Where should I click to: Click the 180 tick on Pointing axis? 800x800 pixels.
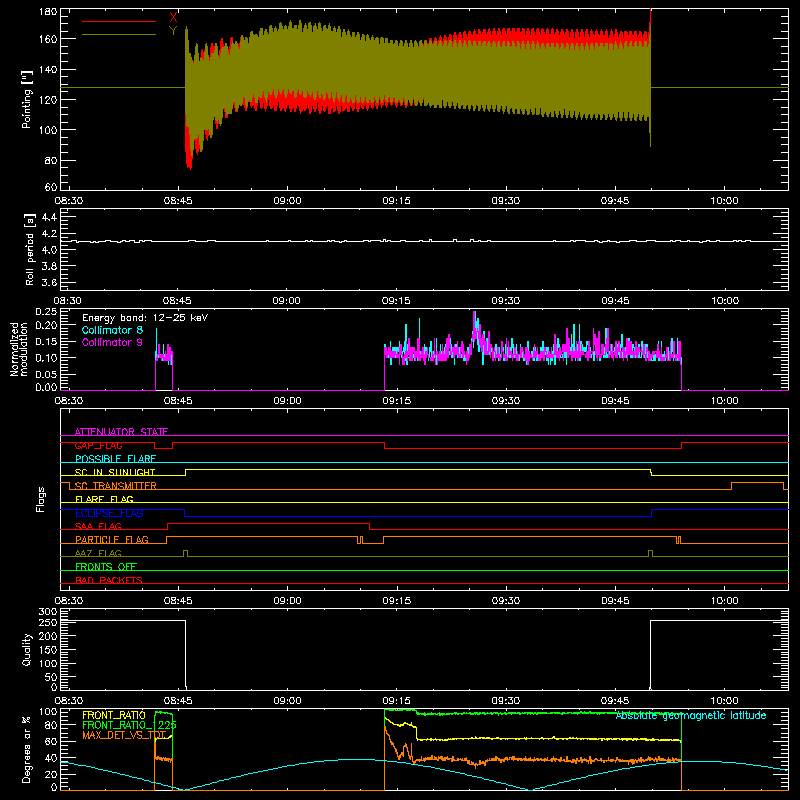tap(47, 12)
